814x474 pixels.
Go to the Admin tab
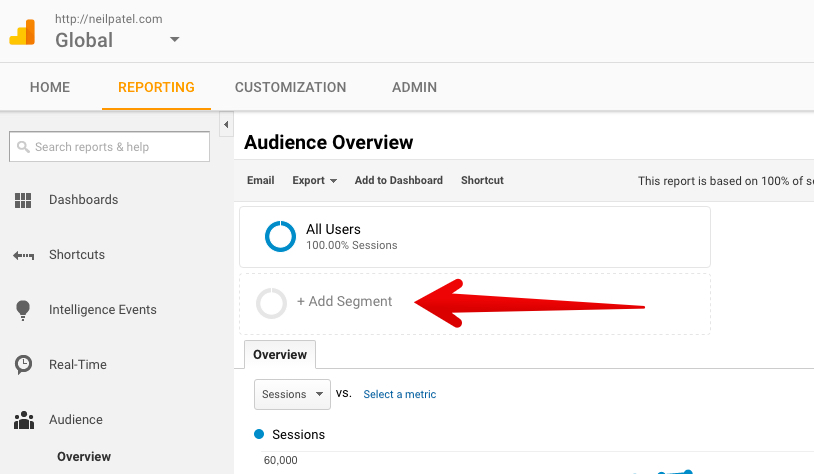(x=414, y=87)
